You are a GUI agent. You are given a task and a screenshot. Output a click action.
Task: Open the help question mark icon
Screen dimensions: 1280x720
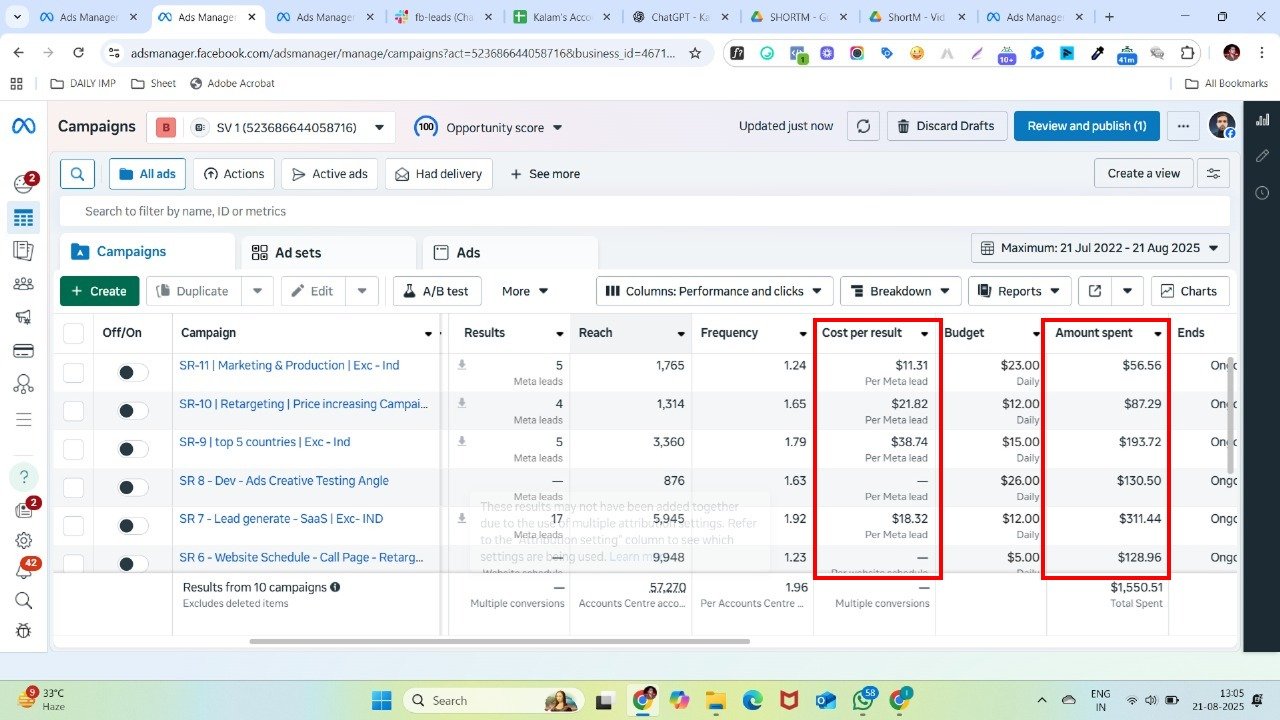tap(23, 476)
